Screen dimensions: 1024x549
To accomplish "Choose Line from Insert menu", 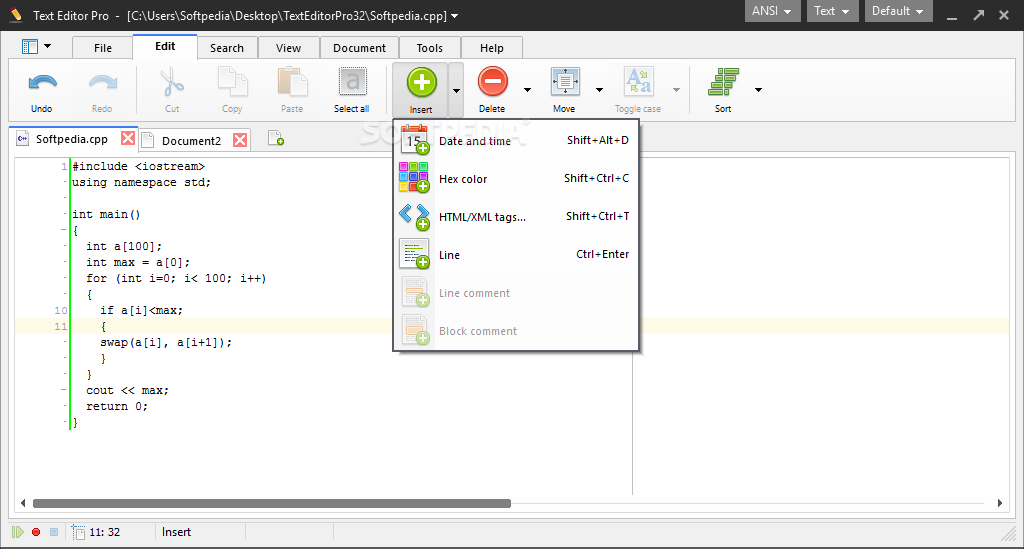I will click(x=516, y=255).
